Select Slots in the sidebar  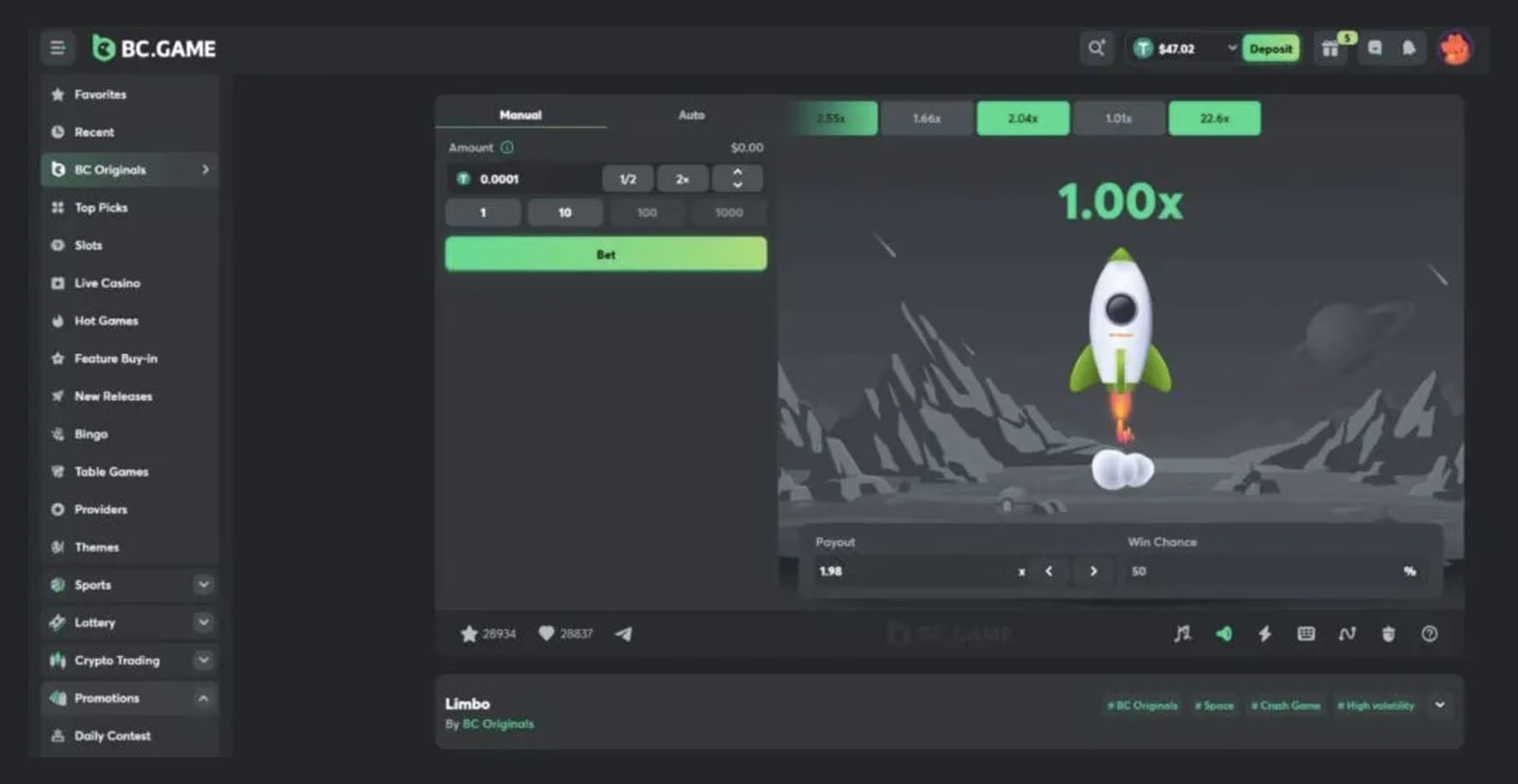point(89,245)
